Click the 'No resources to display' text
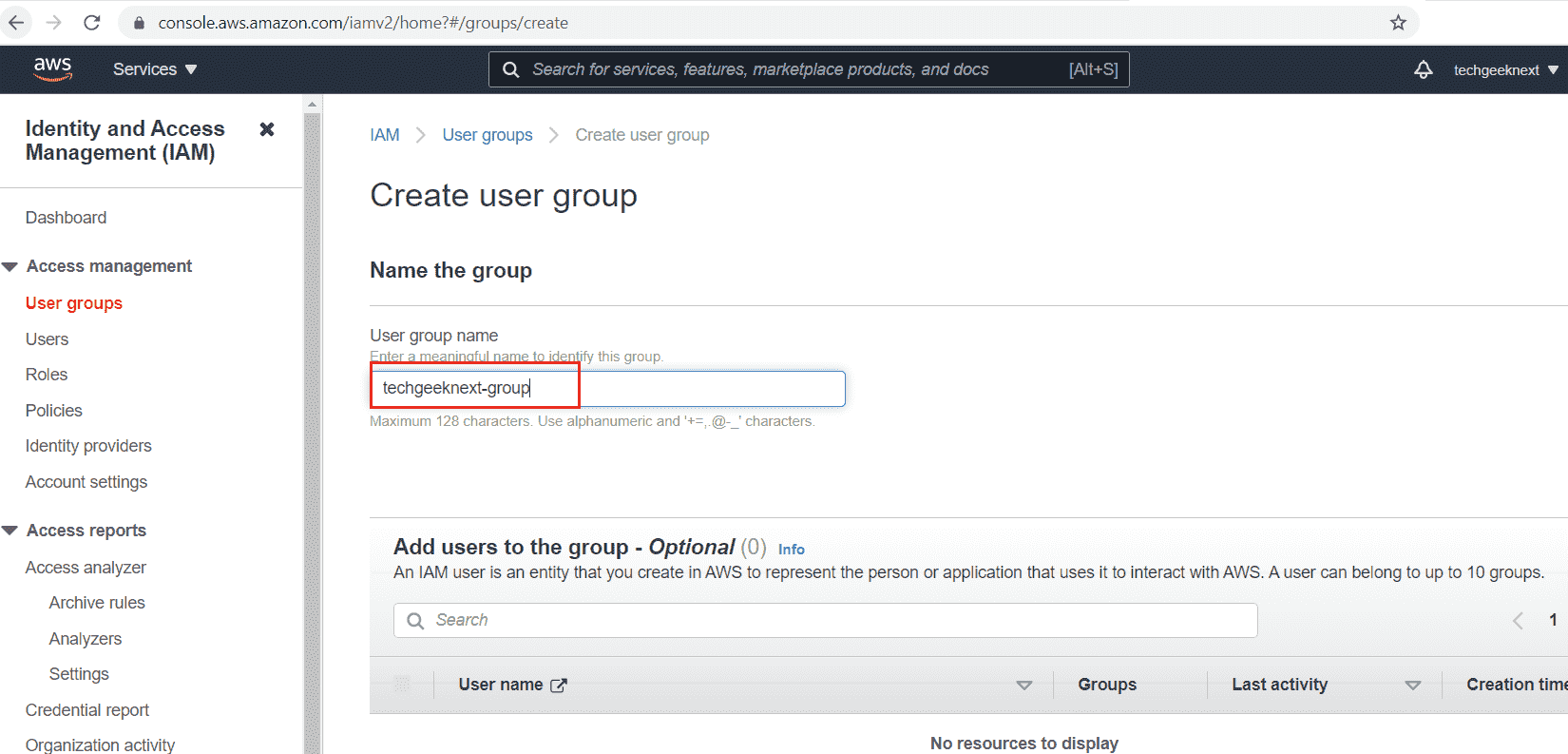This screenshot has height=754, width=1568. [1024, 743]
